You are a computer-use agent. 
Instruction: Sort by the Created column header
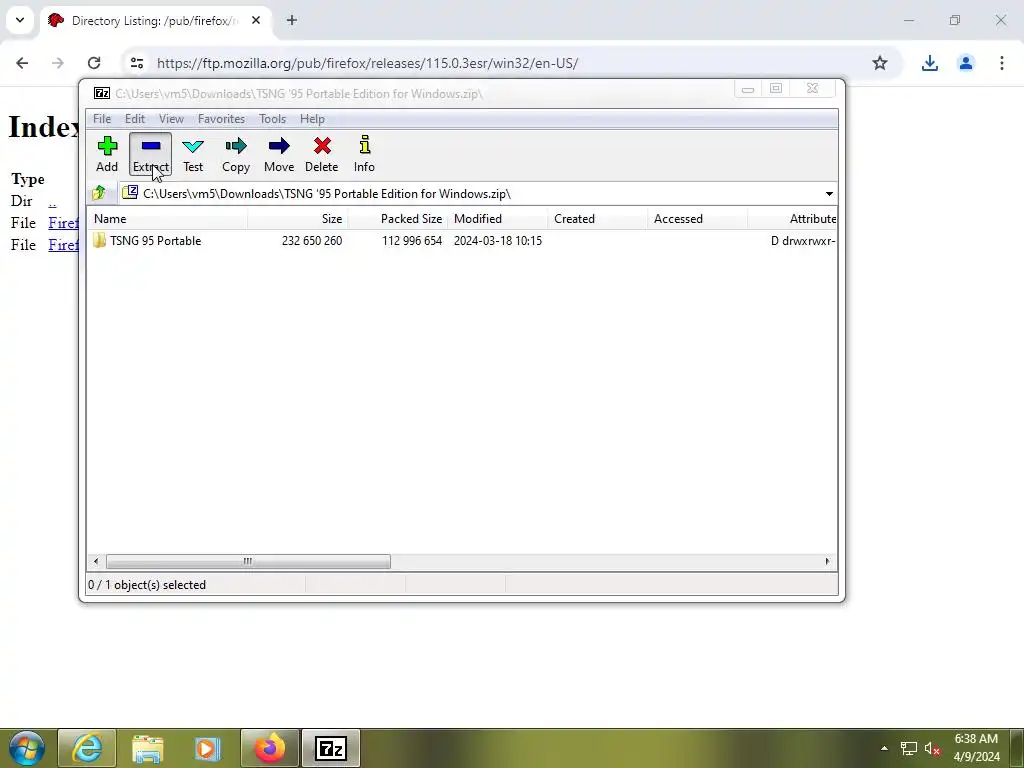click(x=598, y=219)
